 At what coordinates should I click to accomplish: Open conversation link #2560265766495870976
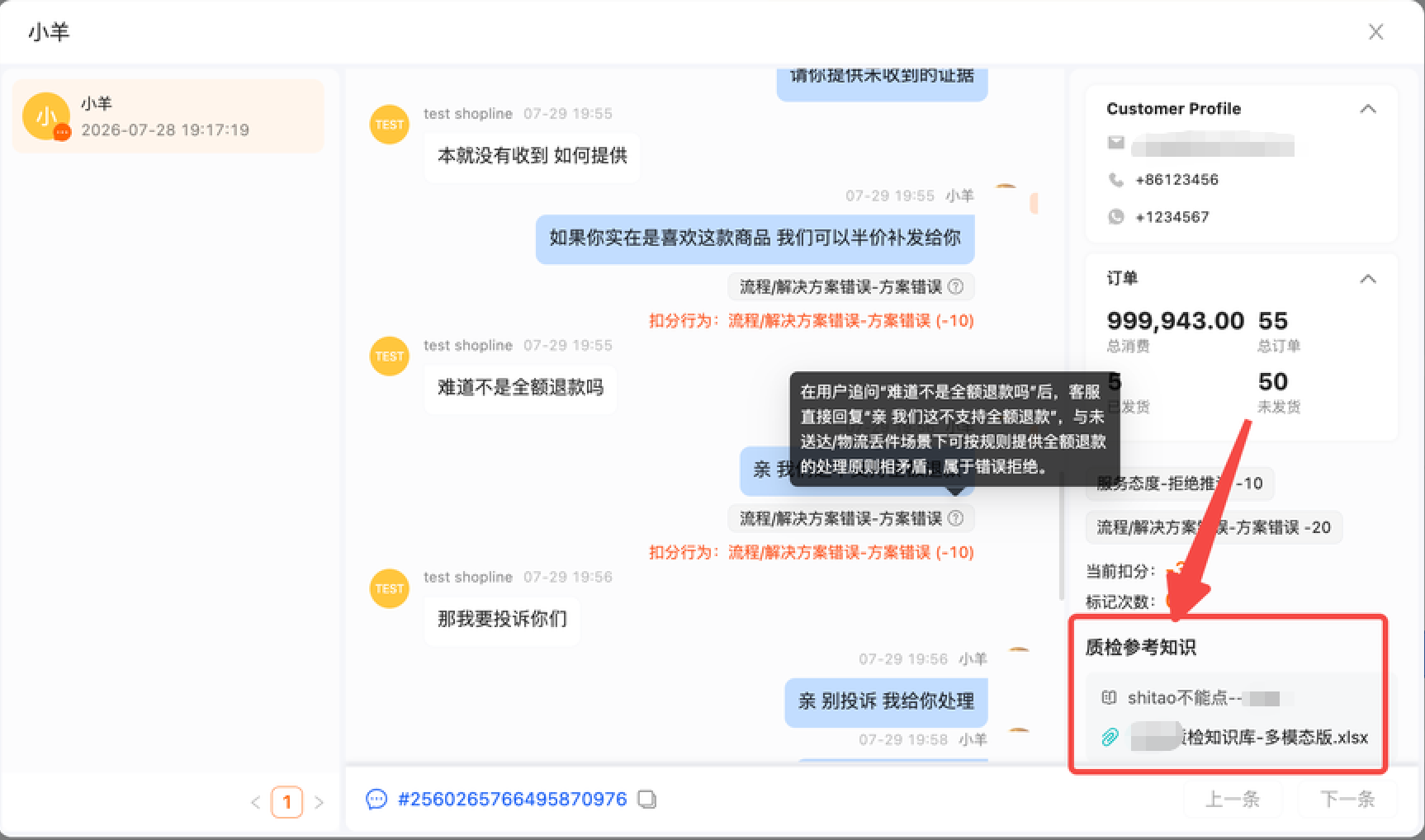[x=513, y=799]
